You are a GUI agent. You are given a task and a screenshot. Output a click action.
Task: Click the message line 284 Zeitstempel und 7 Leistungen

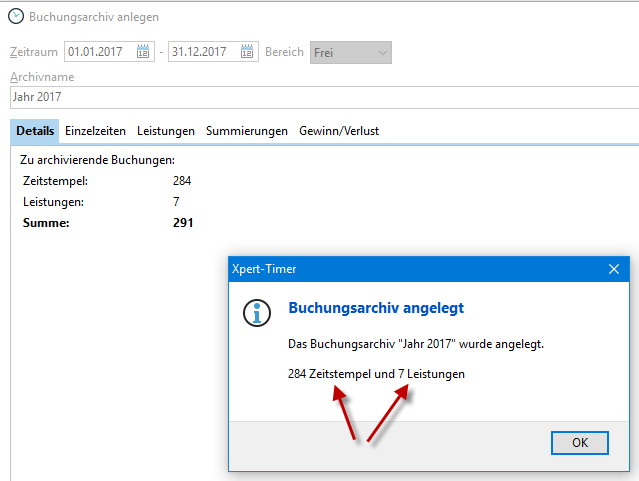pos(376,374)
